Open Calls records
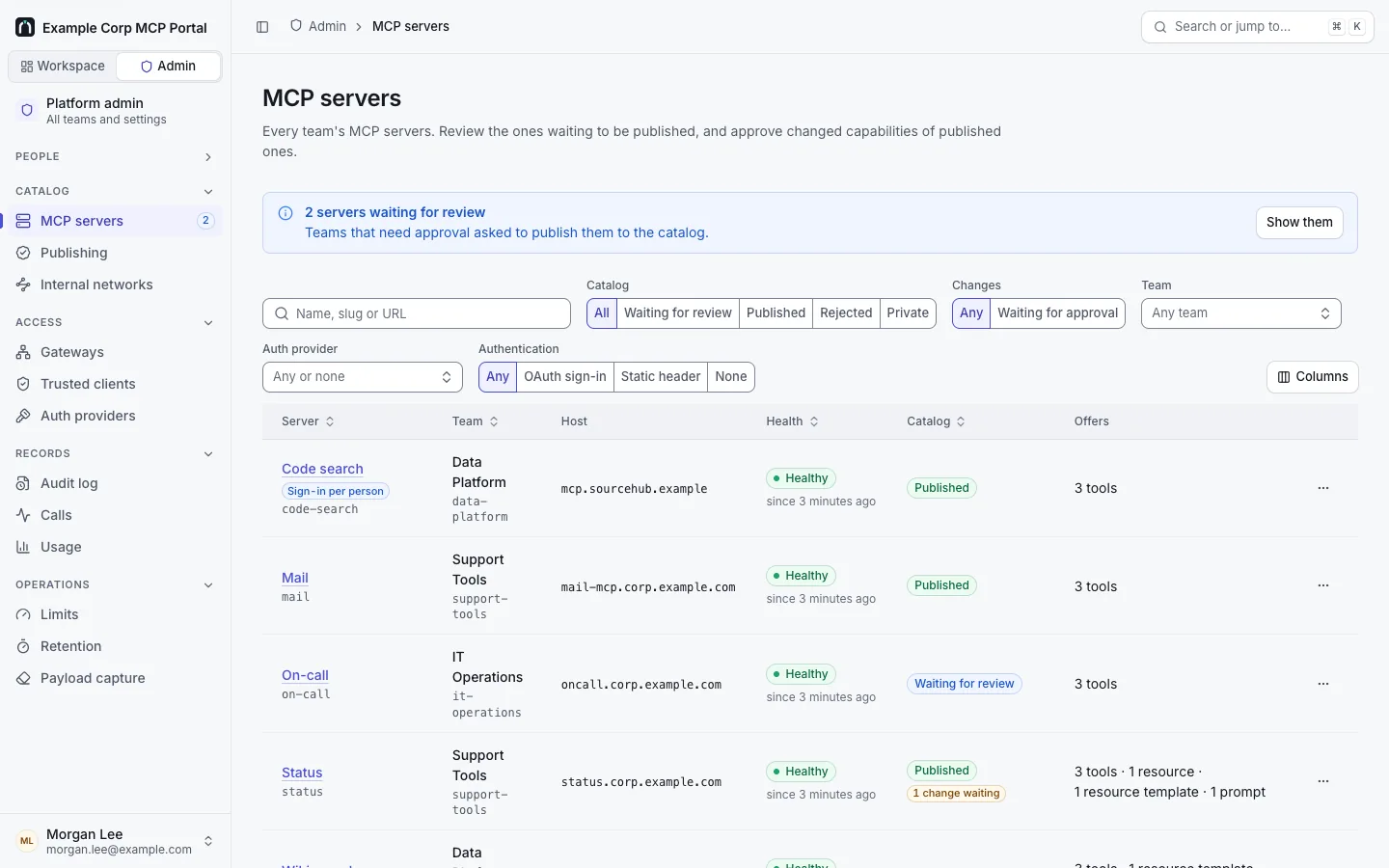 [x=114, y=515]
